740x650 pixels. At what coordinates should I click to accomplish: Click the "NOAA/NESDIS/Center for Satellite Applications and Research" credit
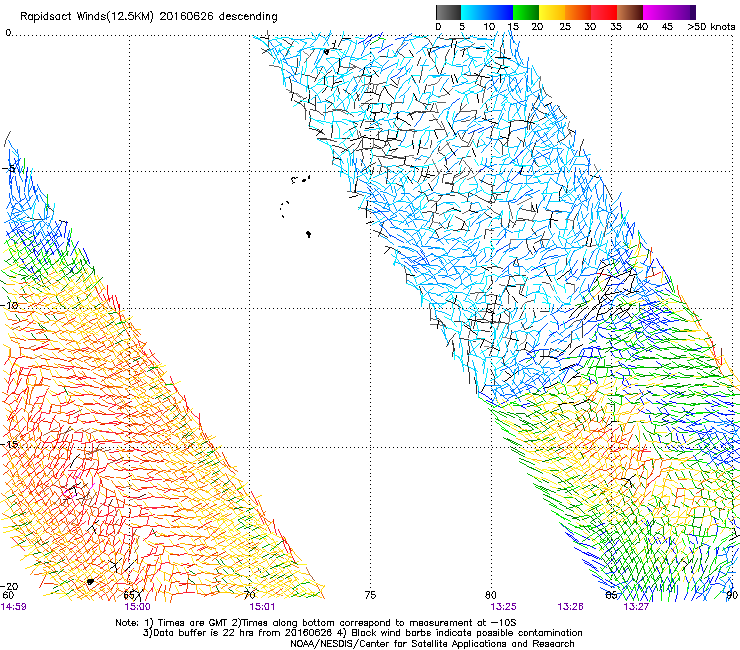click(432, 644)
